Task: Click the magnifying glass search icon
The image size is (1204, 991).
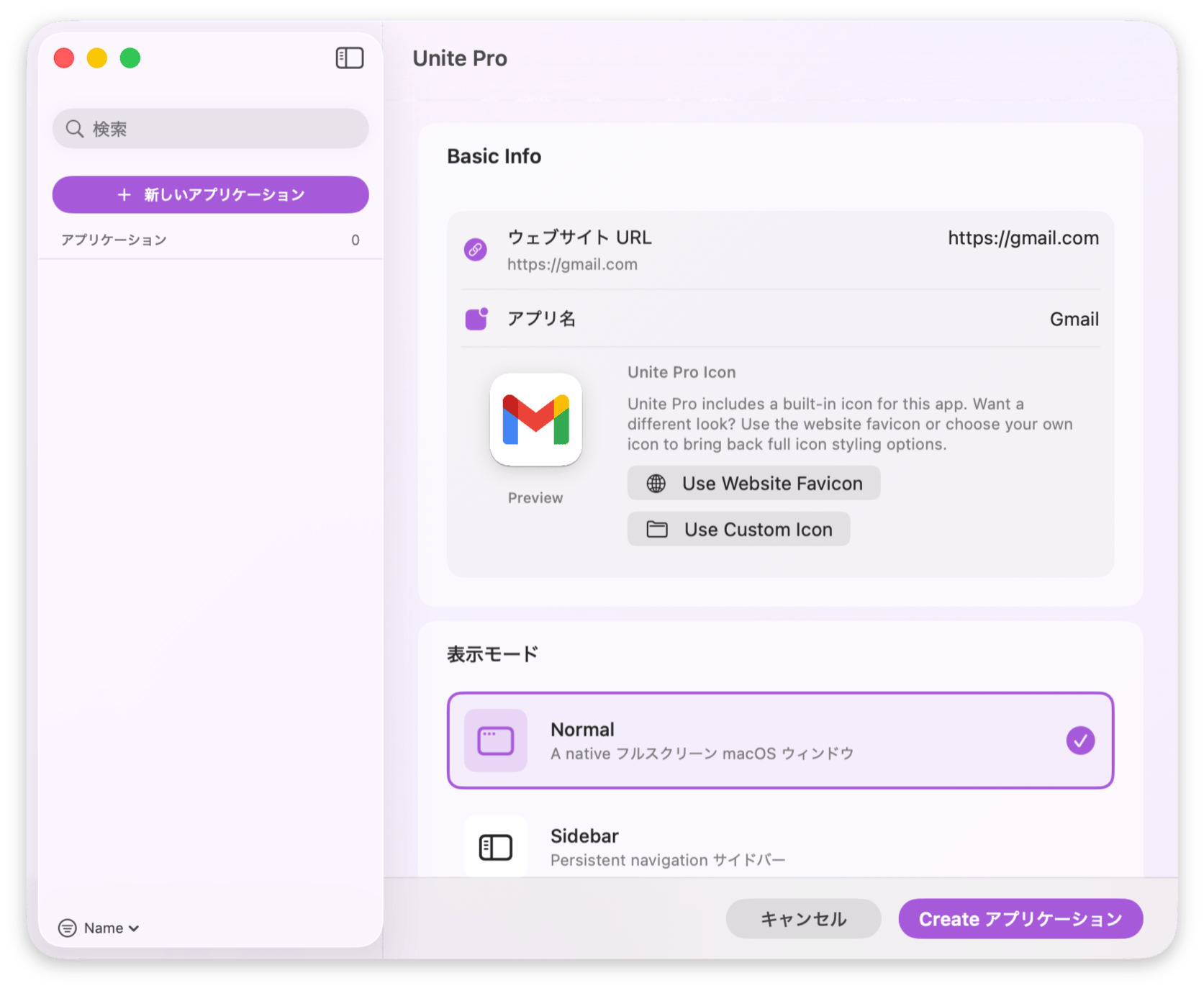Action: [74, 129]
